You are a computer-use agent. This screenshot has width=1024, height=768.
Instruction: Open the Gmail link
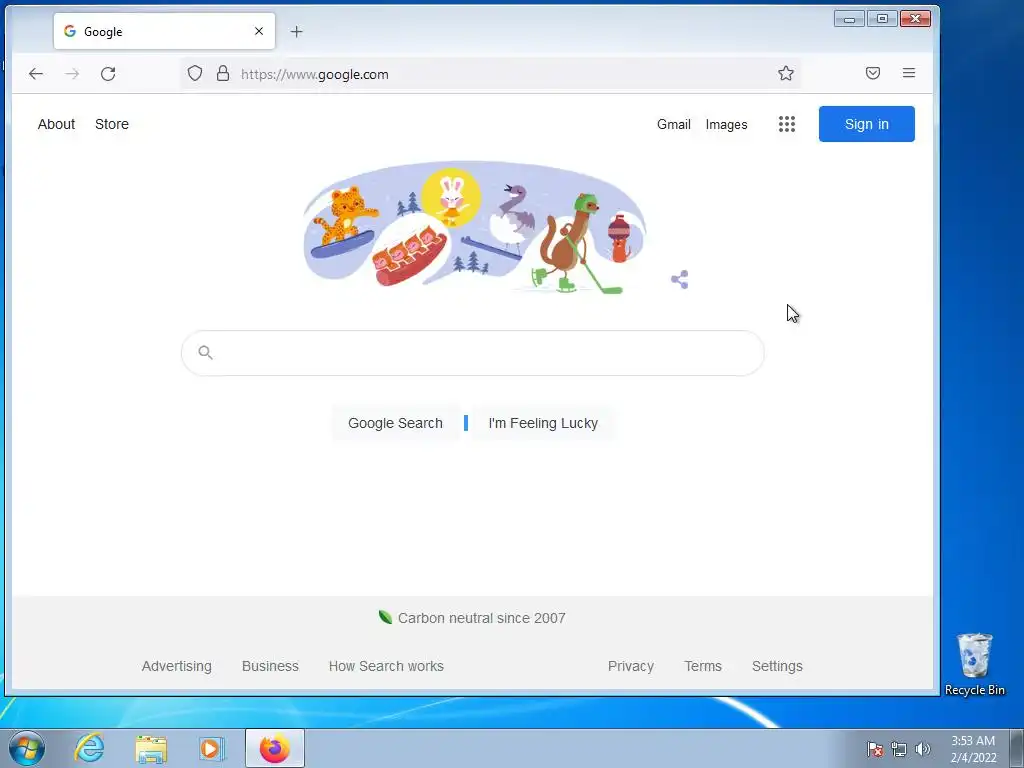point(673,124)
